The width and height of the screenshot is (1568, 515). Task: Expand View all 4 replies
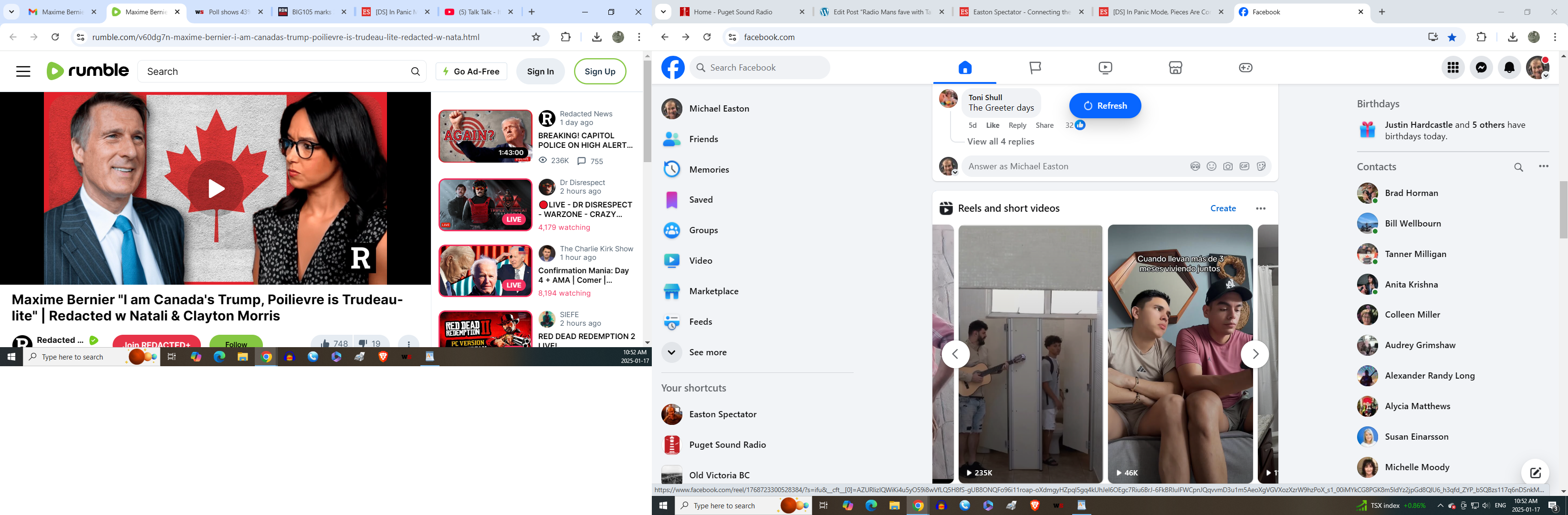[1000, 142]
